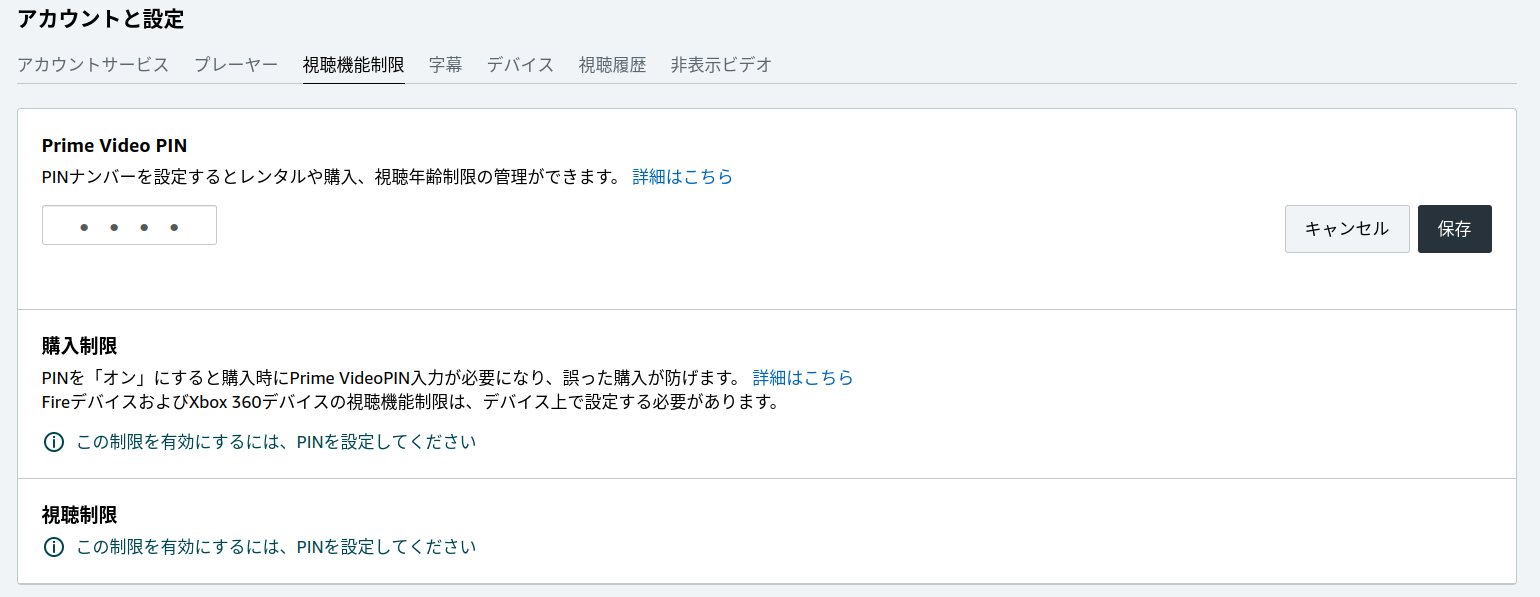
Task: Select the active 視聴機能制限 tab
Action: coord(354,64)
